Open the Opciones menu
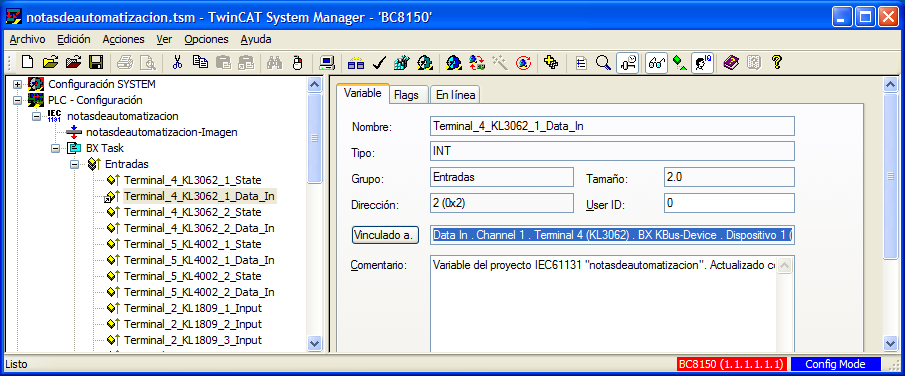This screenshot has height=376, width=905. (x=206, y=39)
